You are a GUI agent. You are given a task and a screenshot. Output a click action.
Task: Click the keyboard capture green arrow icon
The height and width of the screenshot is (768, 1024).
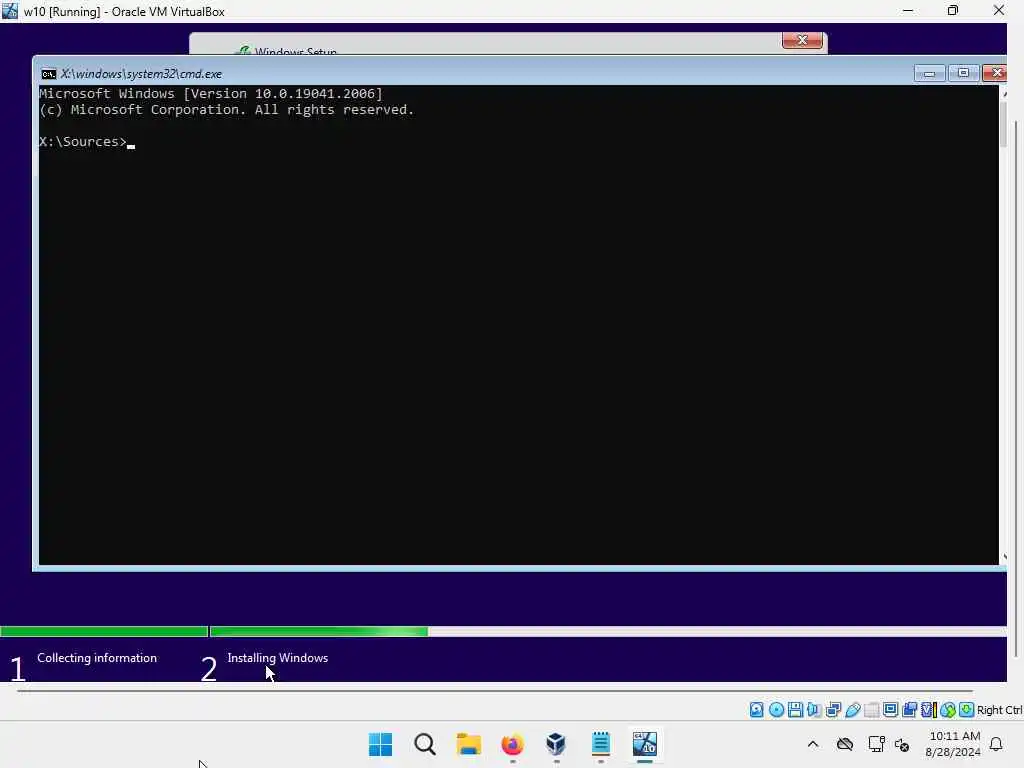point(967,710)
